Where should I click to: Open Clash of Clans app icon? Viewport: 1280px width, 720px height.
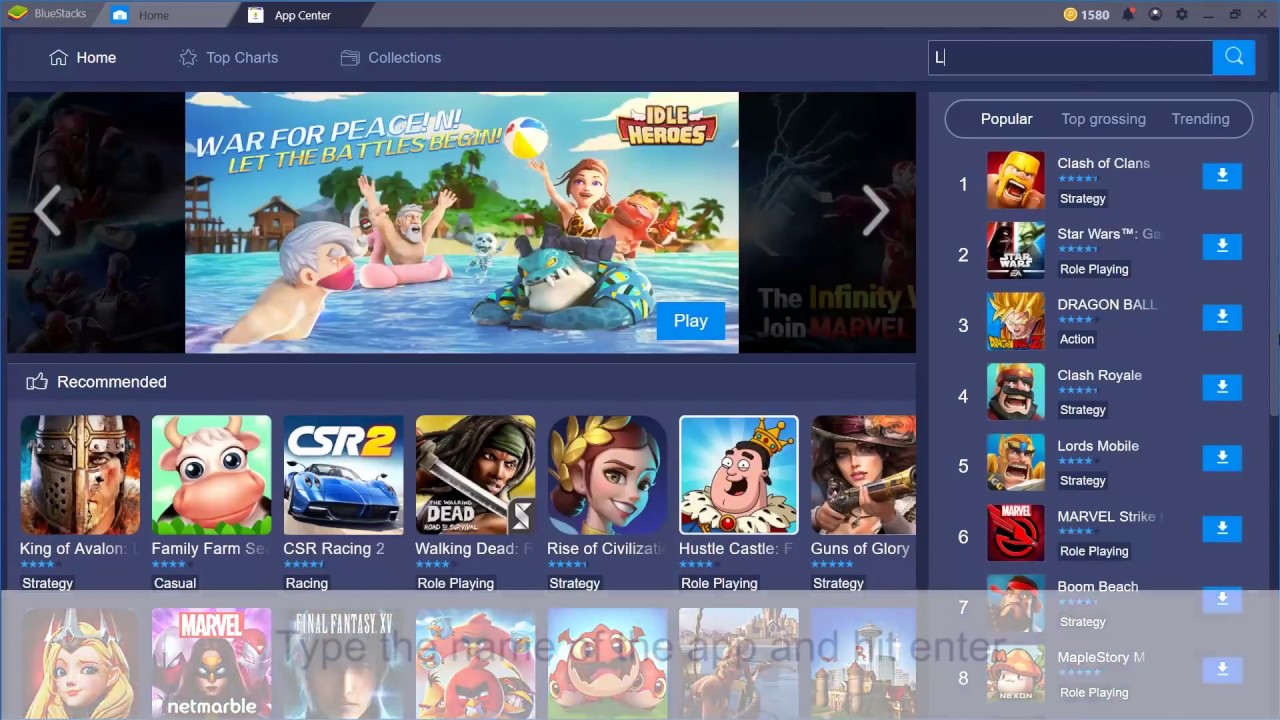click(1016, 180)
